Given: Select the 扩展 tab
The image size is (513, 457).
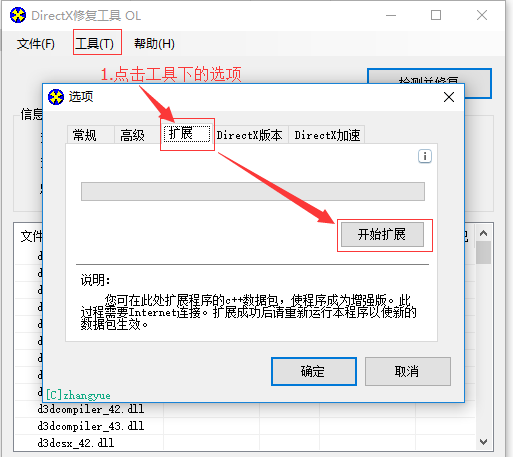Looking at the screenshot, I should pyautogui.click(x=187, y=133).
